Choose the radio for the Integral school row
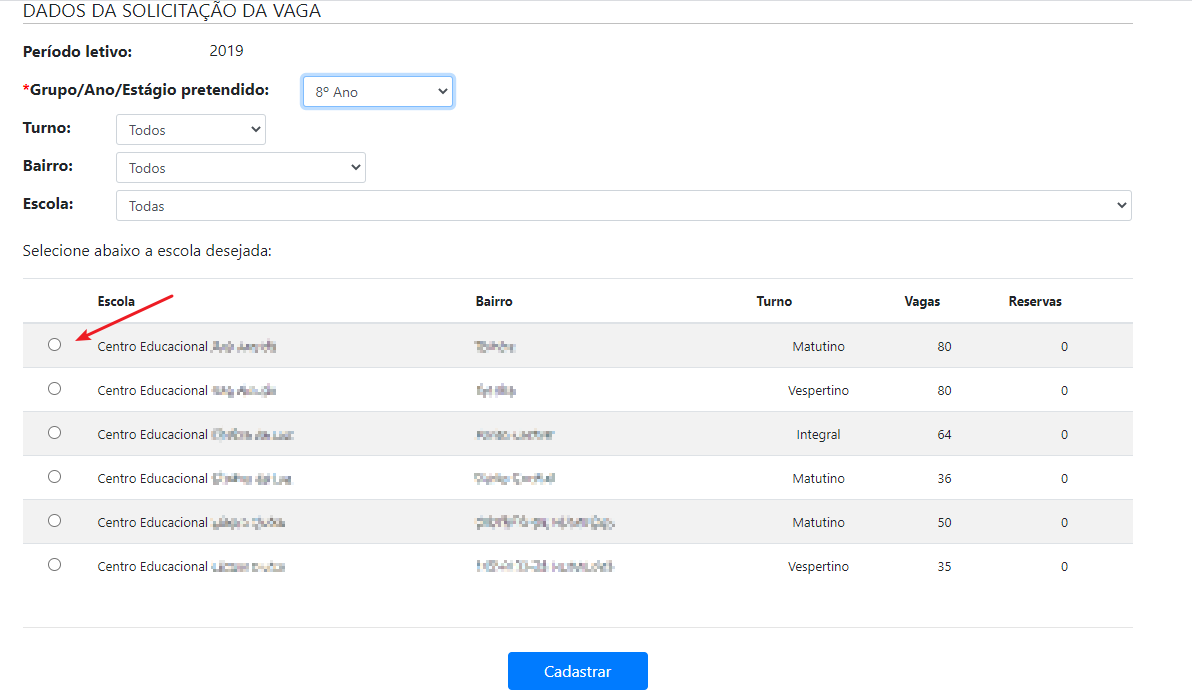Screen dimensions: 1192x695 (x=54, y=432)
